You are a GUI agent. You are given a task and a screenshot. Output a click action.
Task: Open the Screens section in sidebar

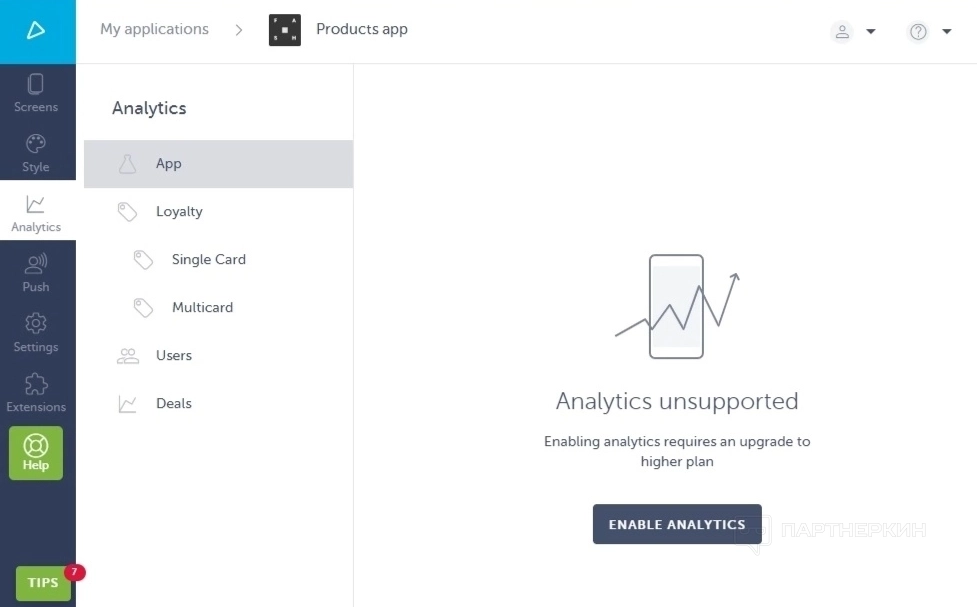36,92
